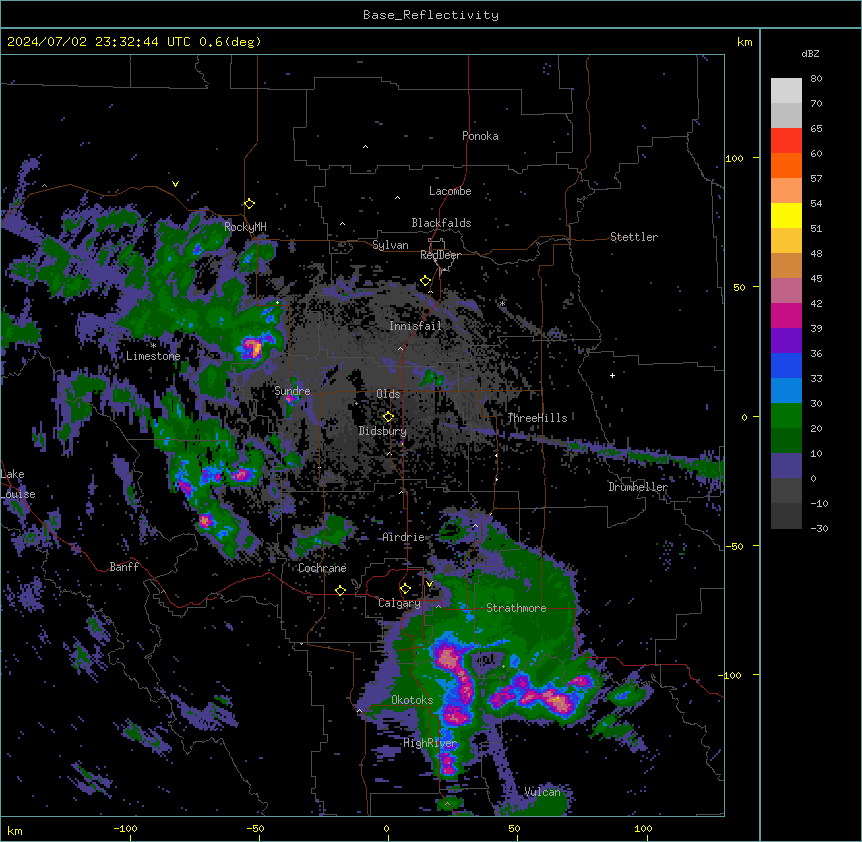Click the RockyMH label
862x842 pixels.
point(245,226)
